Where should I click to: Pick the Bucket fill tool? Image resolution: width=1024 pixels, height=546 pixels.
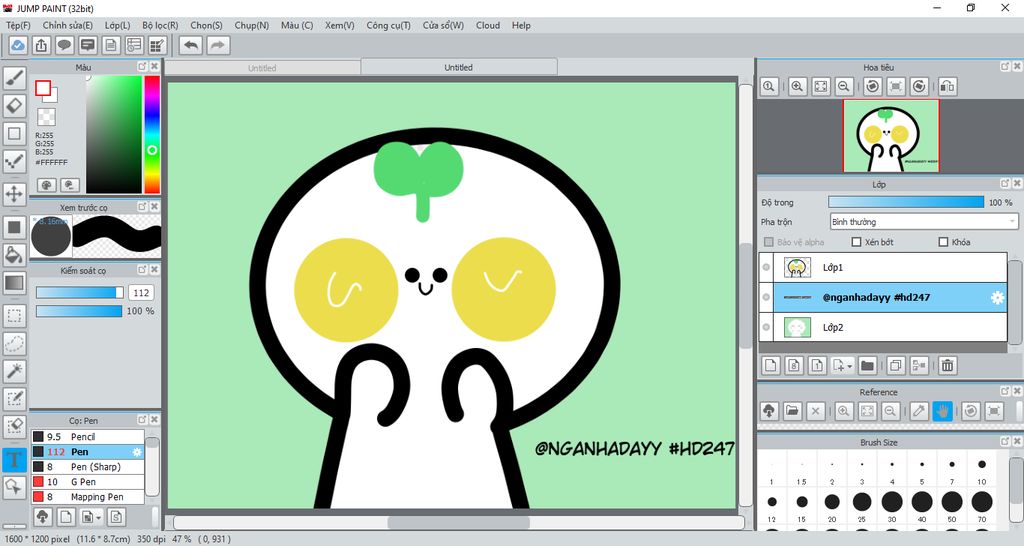click(x=14, y=255)
